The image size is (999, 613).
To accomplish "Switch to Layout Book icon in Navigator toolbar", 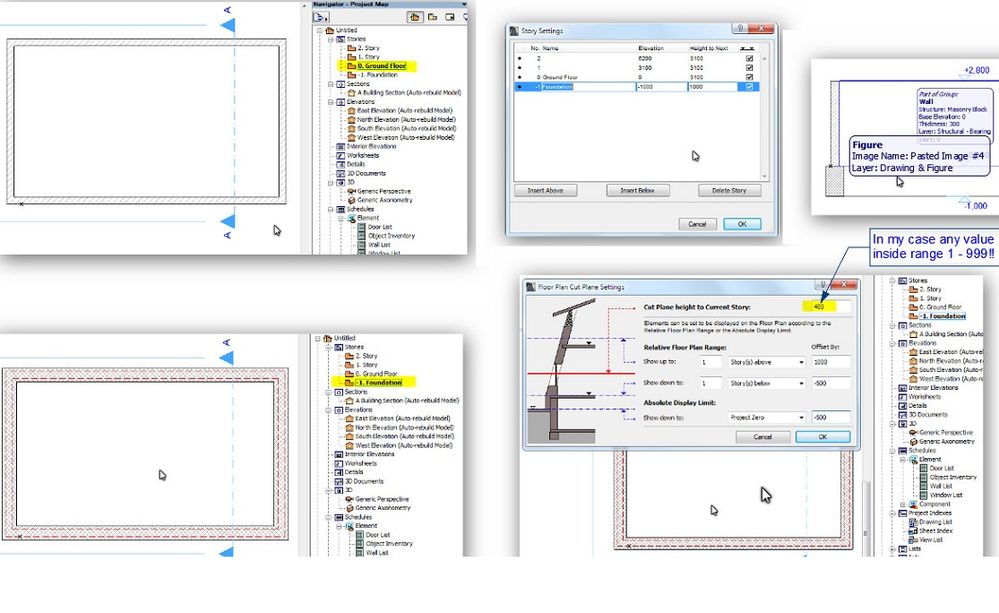I will [450, 17].
